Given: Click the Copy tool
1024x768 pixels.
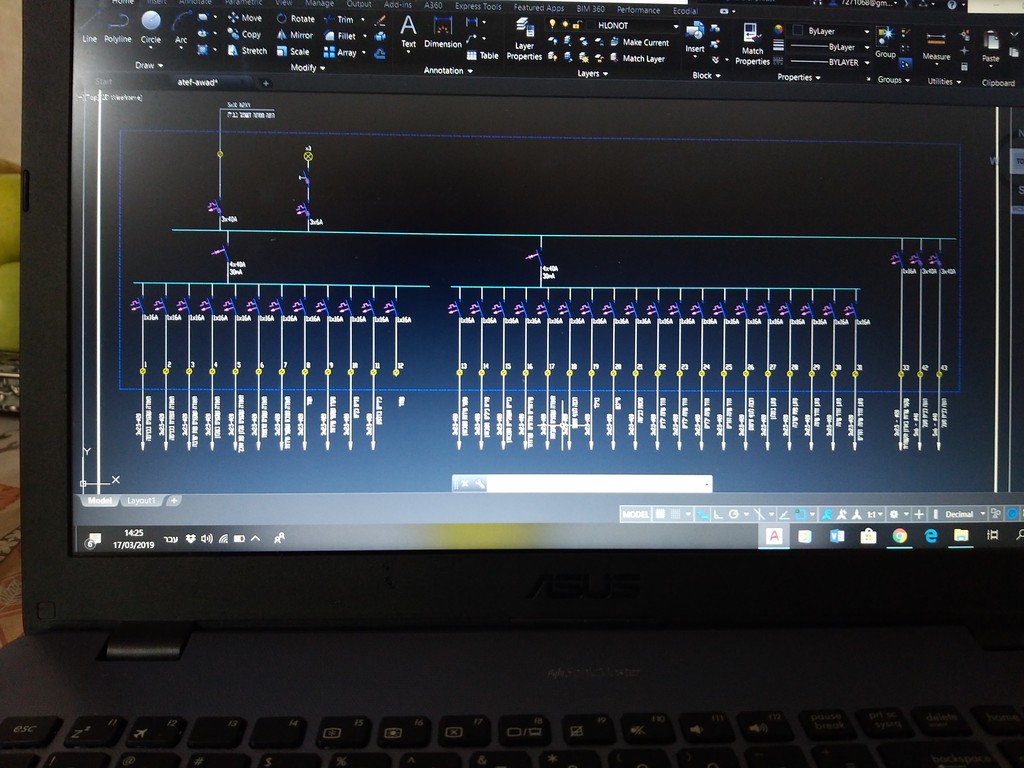Looking at the screenshot, I should [244, 34].
